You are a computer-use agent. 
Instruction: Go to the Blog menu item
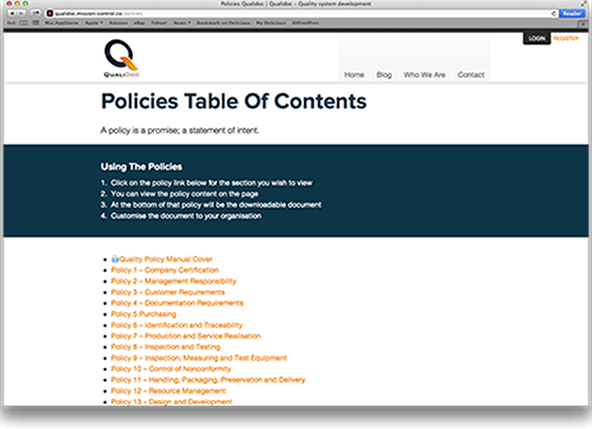pyautogui.click(x=384, y=75)
